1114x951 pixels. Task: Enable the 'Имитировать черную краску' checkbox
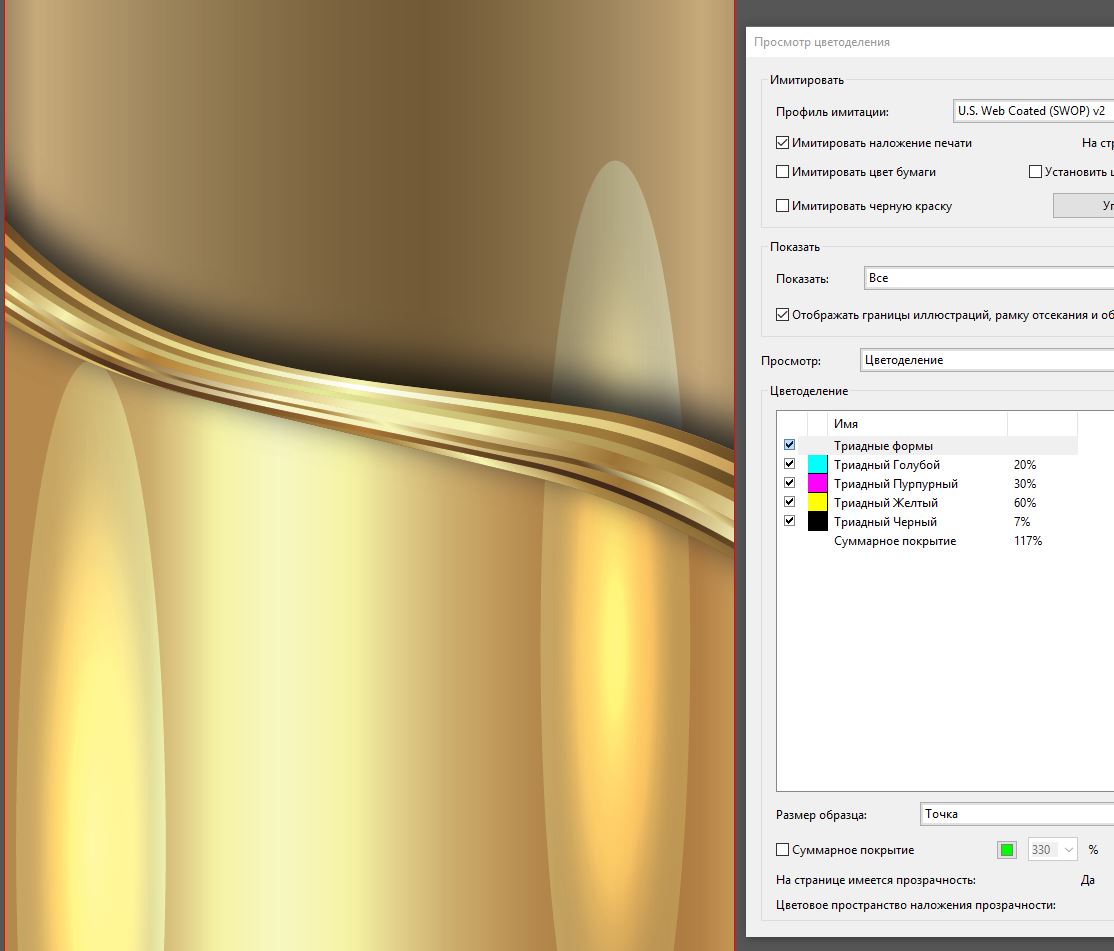click(x=782, y=206)
